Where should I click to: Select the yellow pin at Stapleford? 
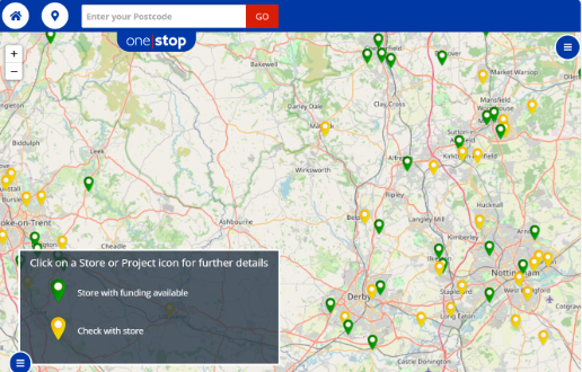462,288
